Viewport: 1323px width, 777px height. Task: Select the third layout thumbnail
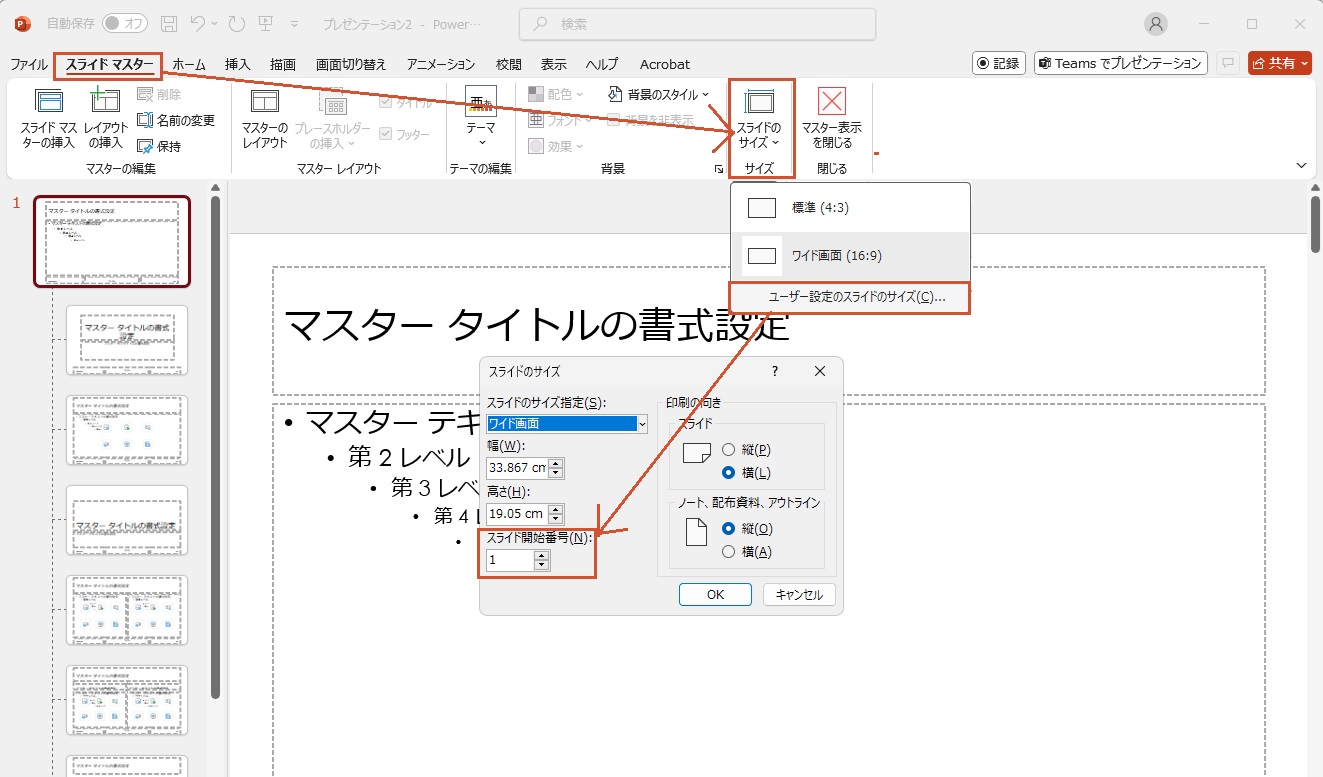[127, 520]
